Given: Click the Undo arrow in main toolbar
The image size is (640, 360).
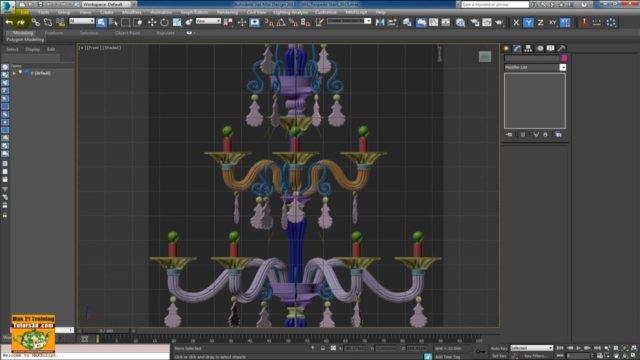Looking at the screenshot, I should [9, 22].
